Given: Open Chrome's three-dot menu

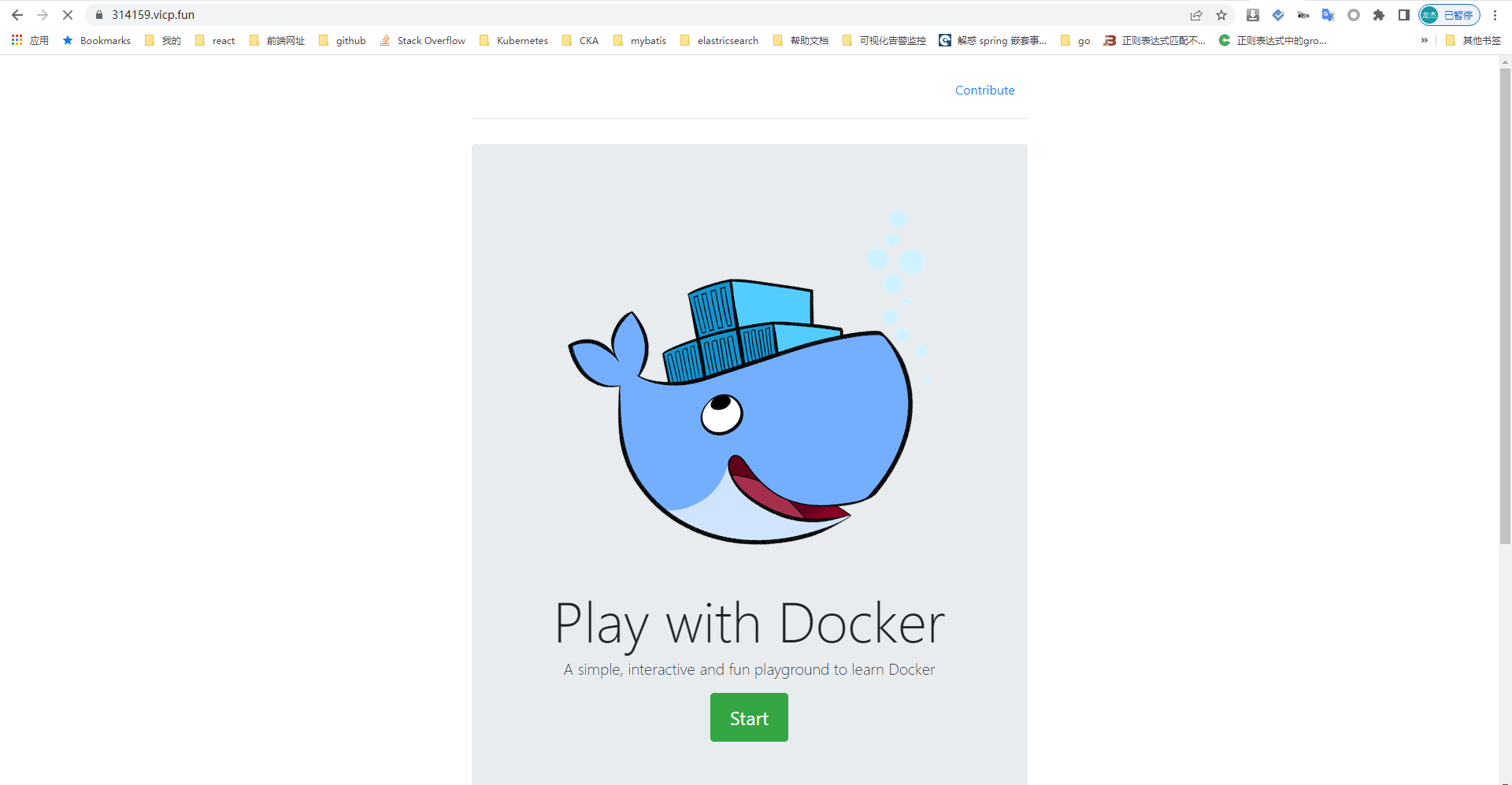Looking at the screenshot, I should pos(1495,15).
